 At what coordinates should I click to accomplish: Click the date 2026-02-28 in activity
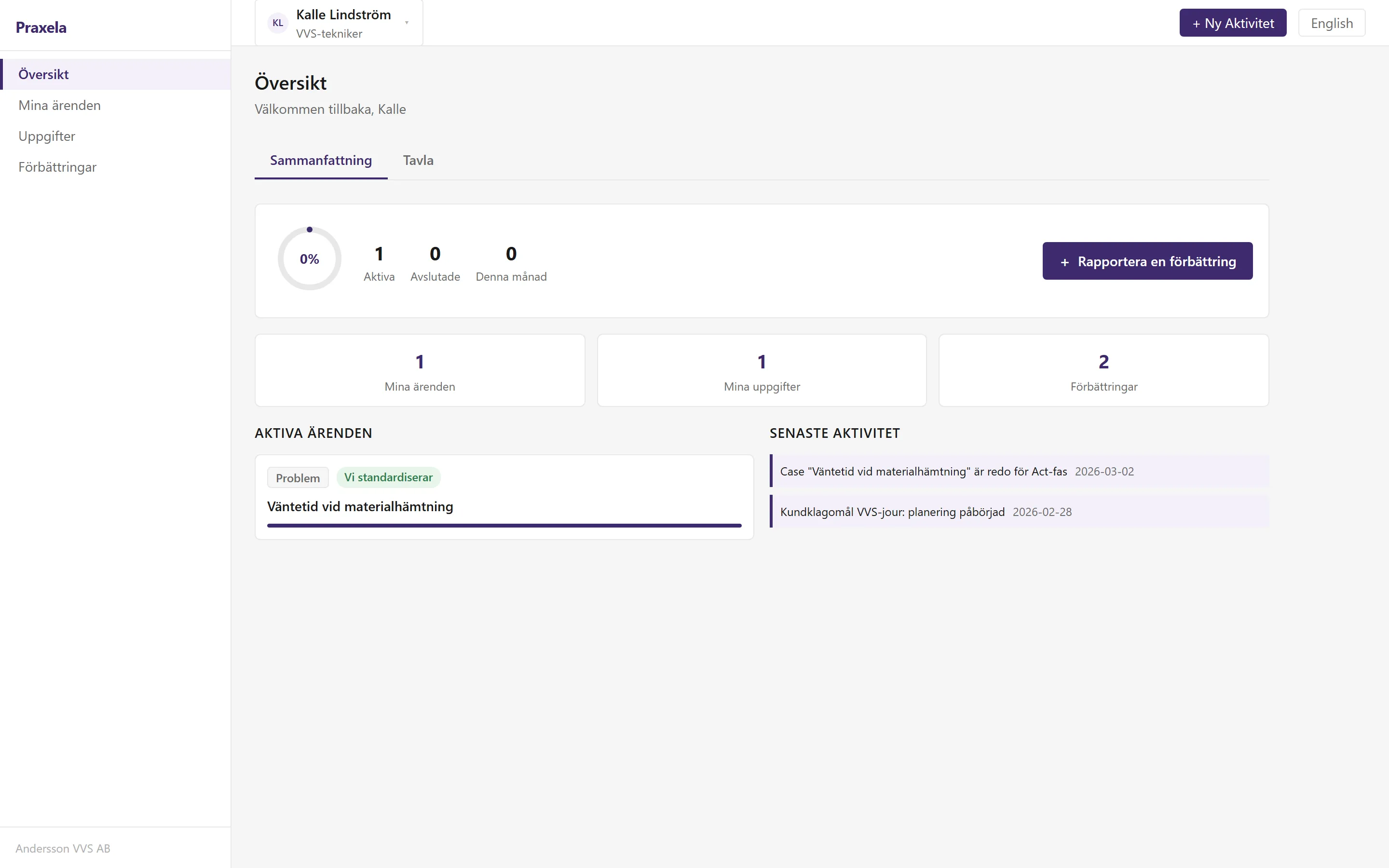pyautogui.click(x=1042, y=512)
